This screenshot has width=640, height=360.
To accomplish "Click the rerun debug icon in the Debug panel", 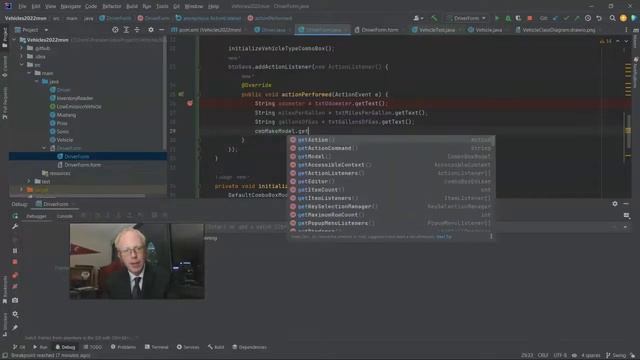I will [x=15, y=216].
